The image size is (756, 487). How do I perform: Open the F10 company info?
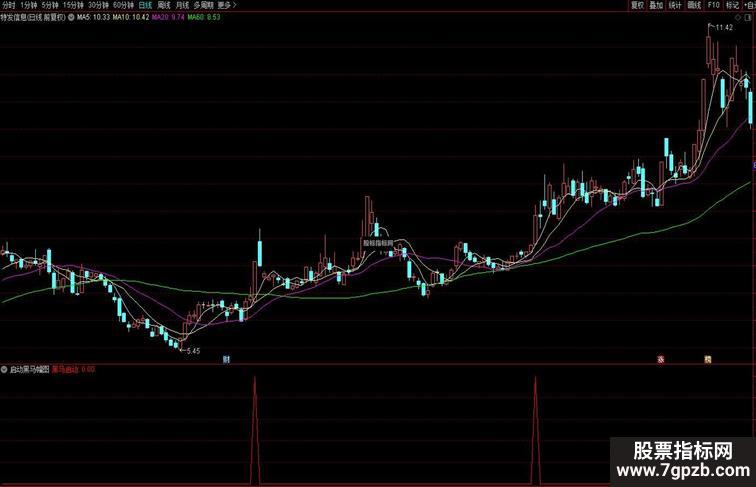[714, 5]
